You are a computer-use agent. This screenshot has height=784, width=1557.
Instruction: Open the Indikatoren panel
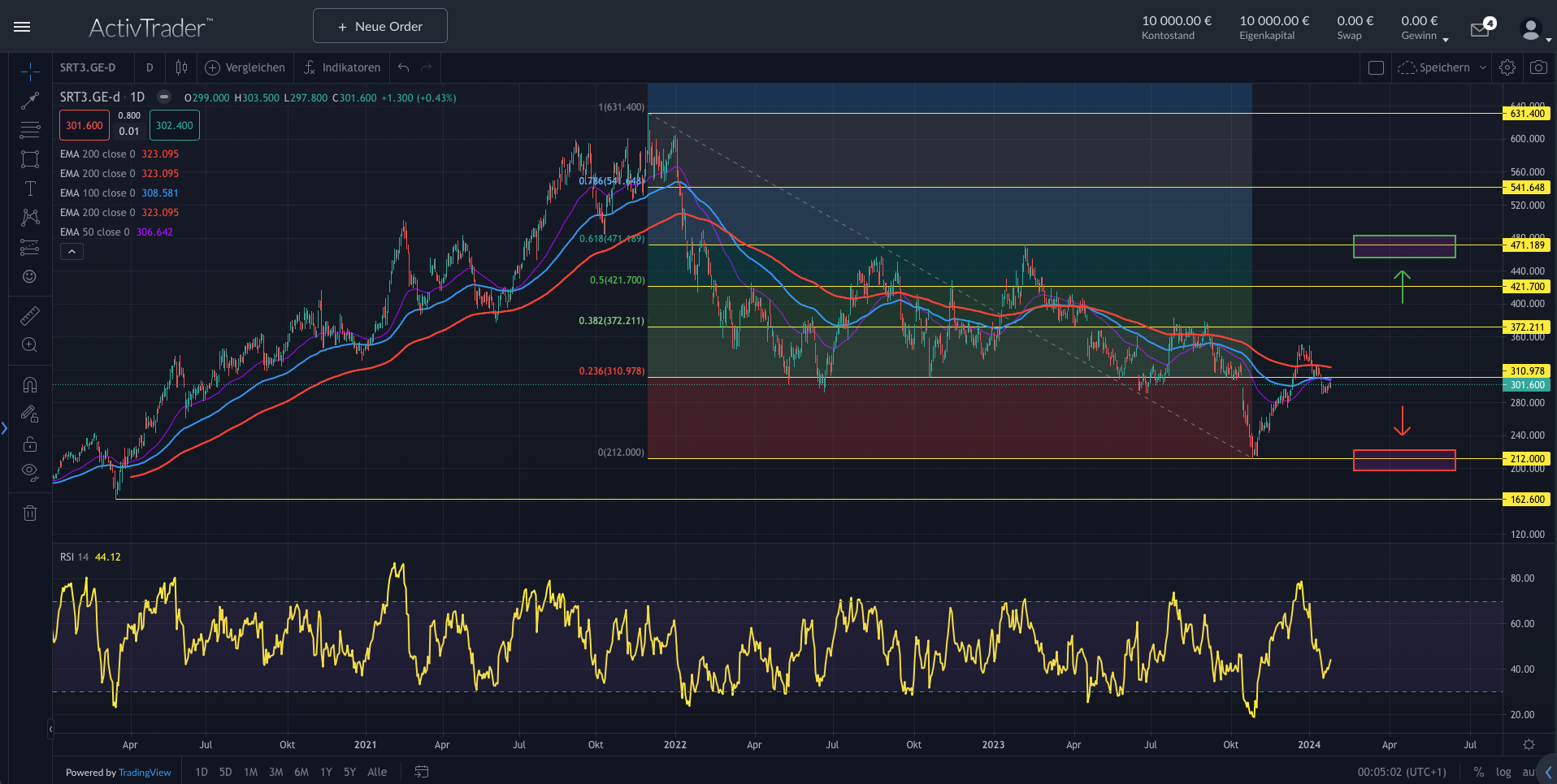click(342, 67)
